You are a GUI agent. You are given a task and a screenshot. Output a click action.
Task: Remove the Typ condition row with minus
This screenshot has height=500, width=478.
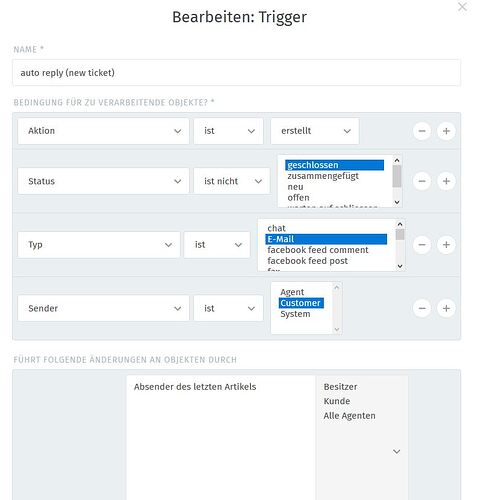[x=422, y=245]
